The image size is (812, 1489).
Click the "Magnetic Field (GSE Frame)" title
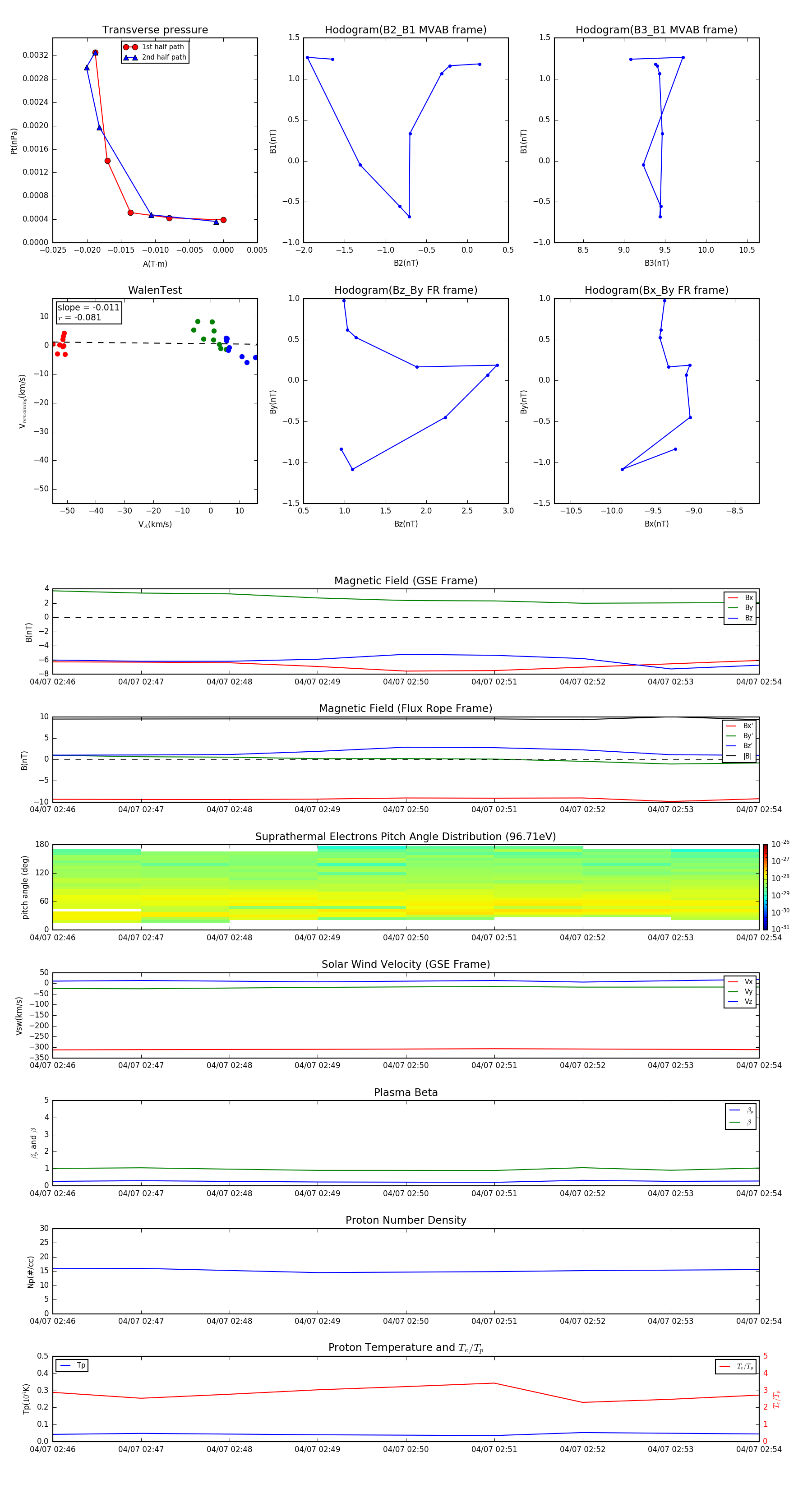coord(406,581)
